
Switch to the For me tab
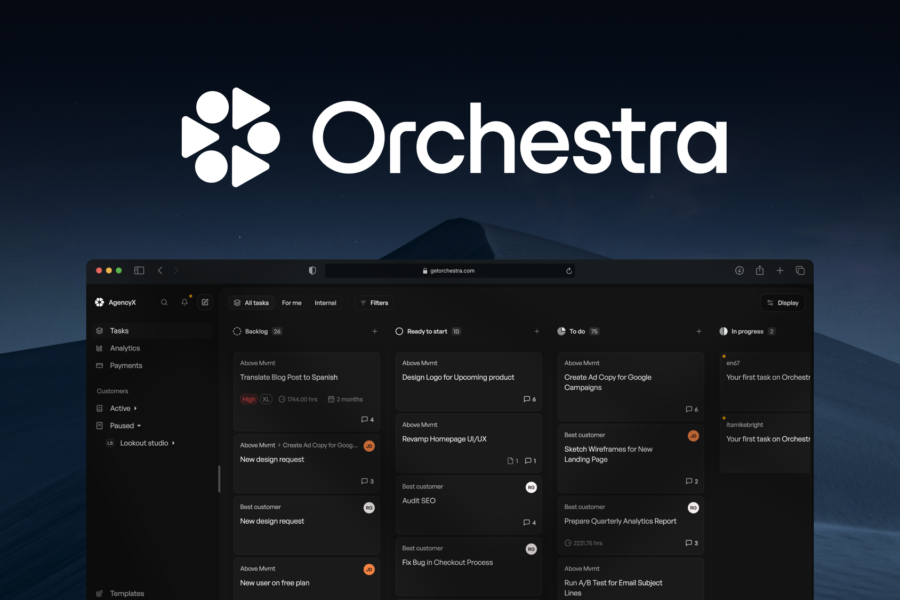tap(292, 303)
